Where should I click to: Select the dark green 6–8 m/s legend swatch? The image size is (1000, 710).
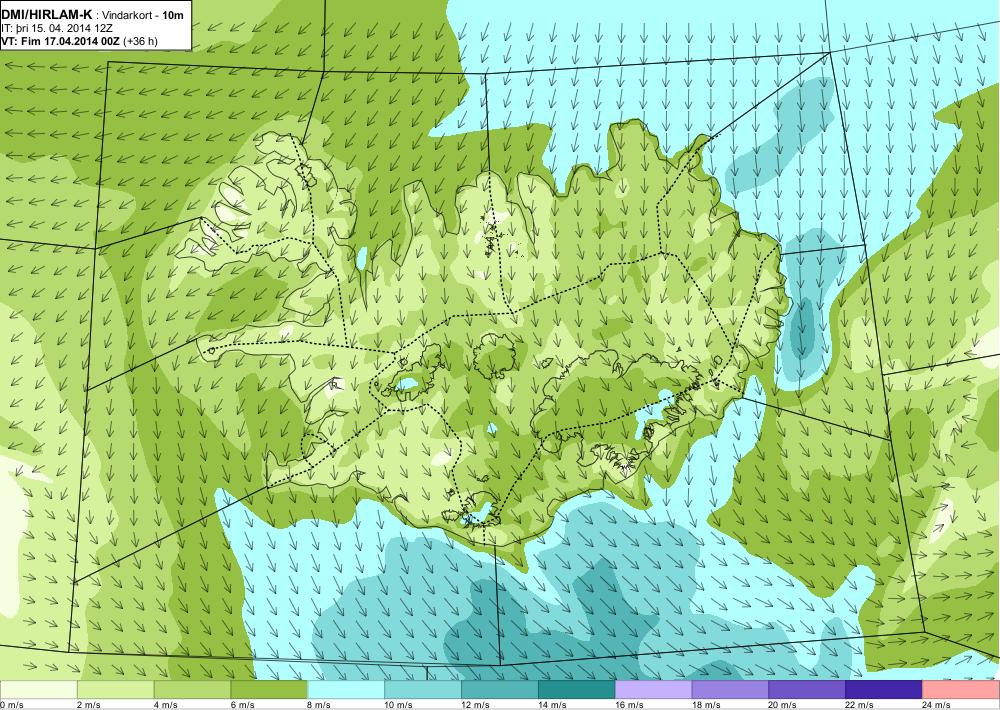[x=269, y=690]
